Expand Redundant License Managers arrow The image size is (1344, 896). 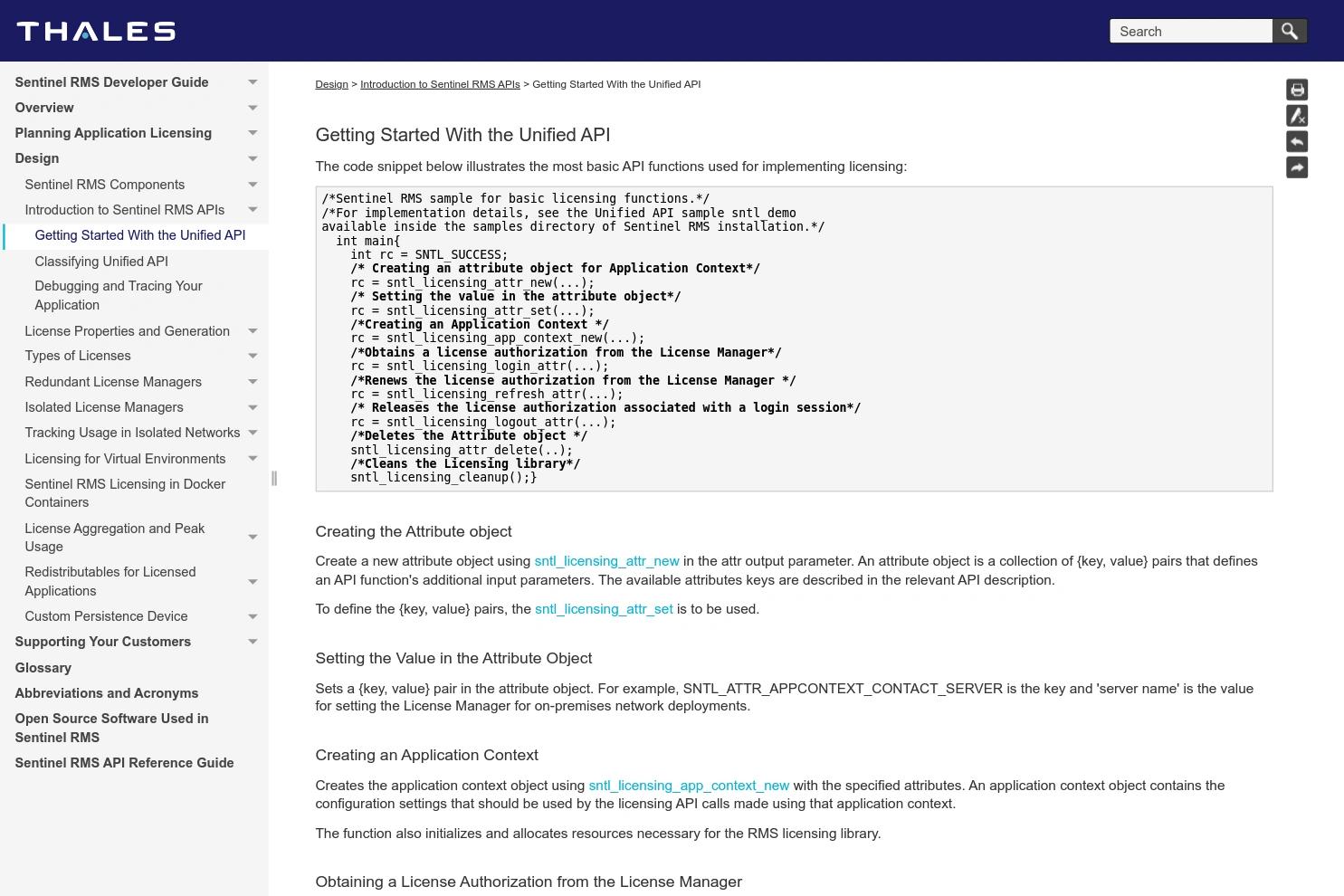click(x=253, y=382)
